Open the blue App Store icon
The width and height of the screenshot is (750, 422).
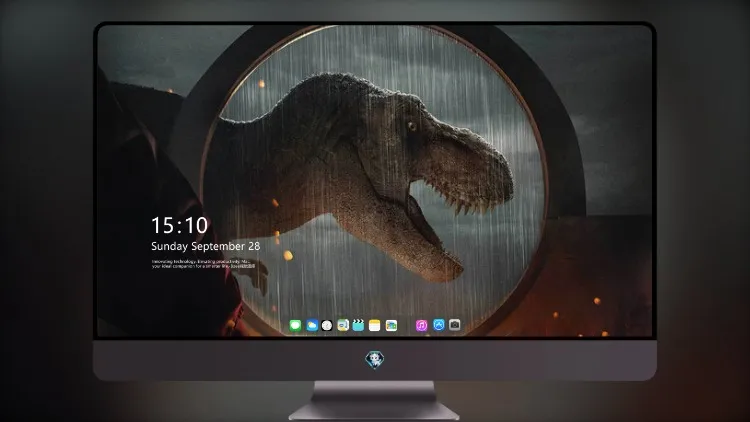click(439, 325)
